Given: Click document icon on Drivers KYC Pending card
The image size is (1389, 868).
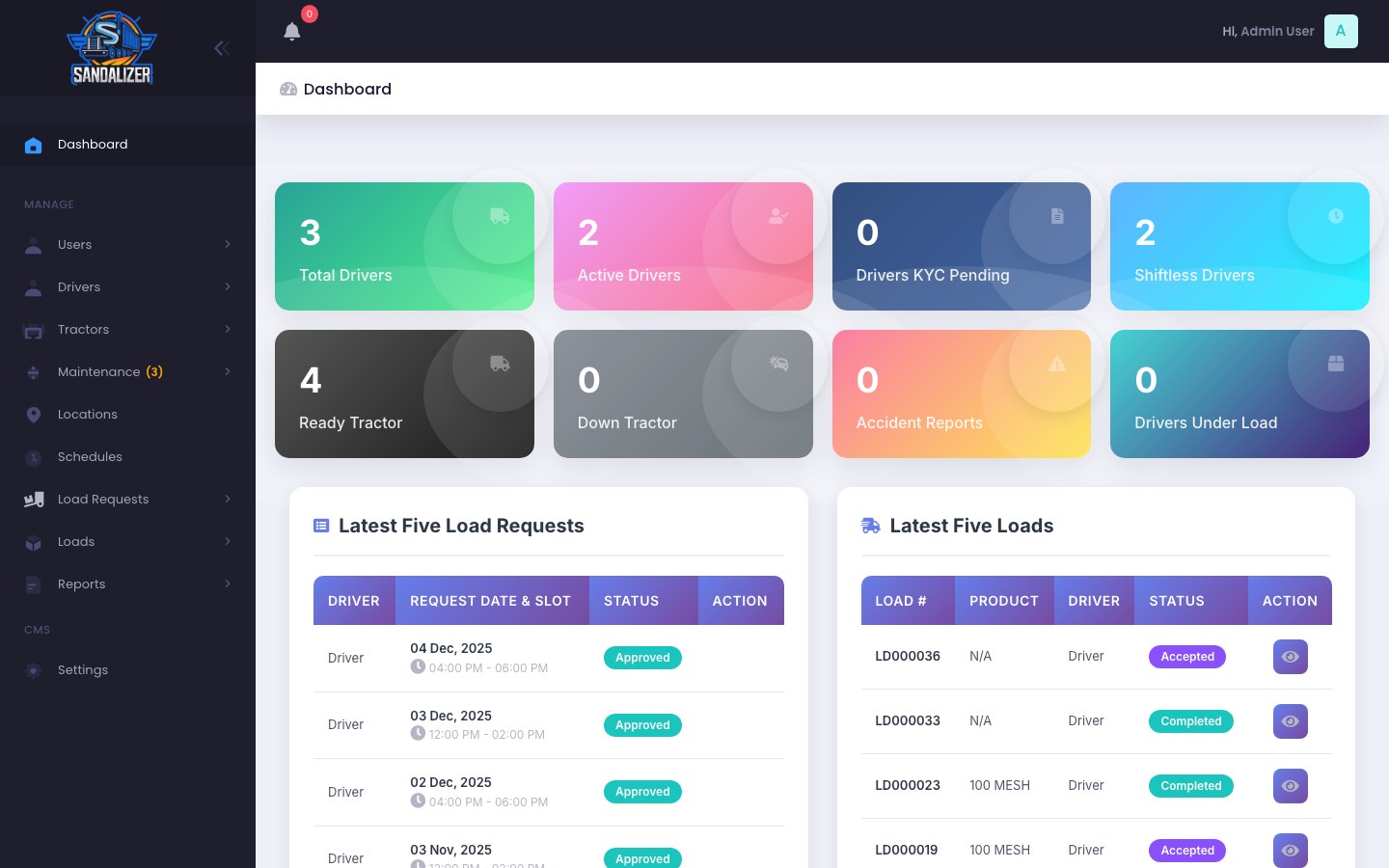Looking at the screenshot, I should [1057, 216].
